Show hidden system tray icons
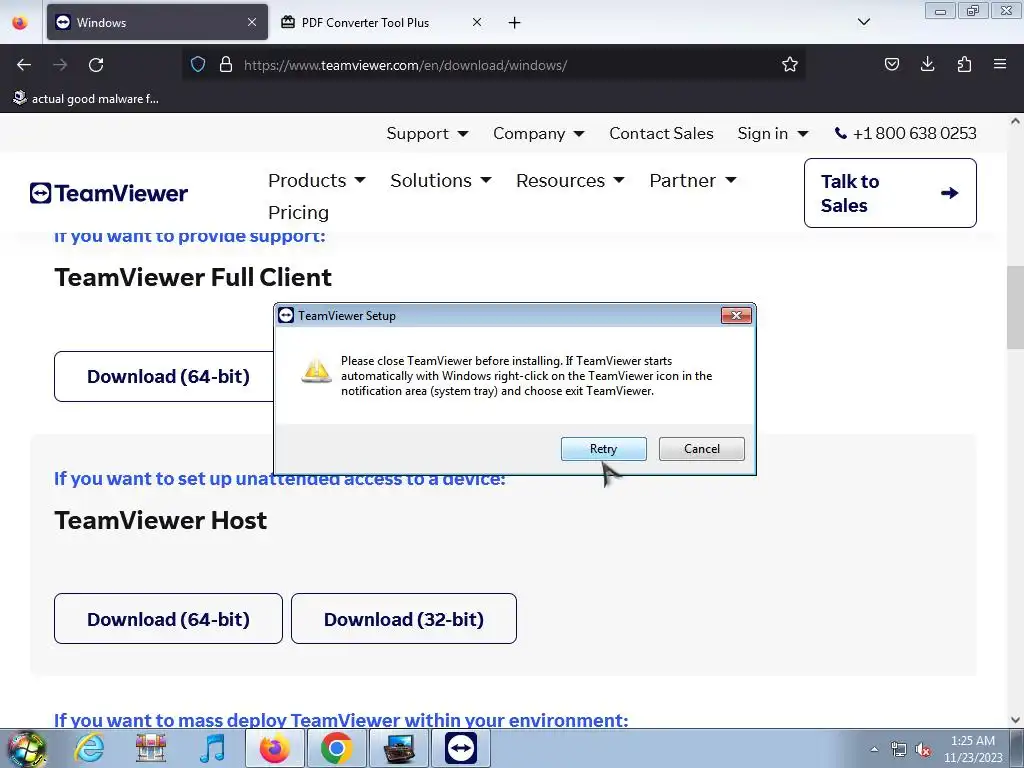 (x=874, y=749)
